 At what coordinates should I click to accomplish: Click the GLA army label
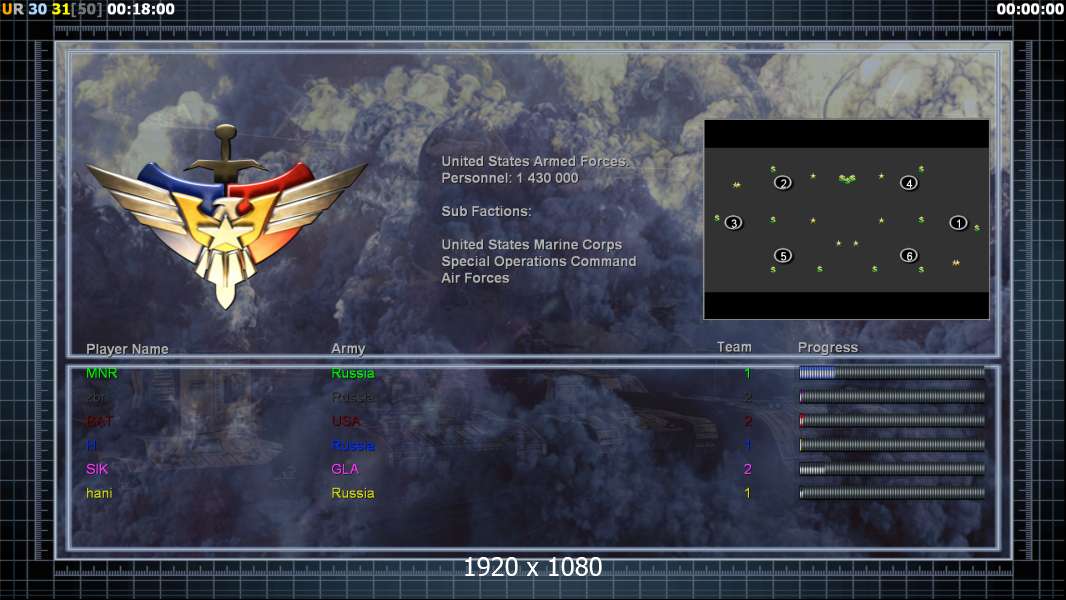click(x=345, y=469)
